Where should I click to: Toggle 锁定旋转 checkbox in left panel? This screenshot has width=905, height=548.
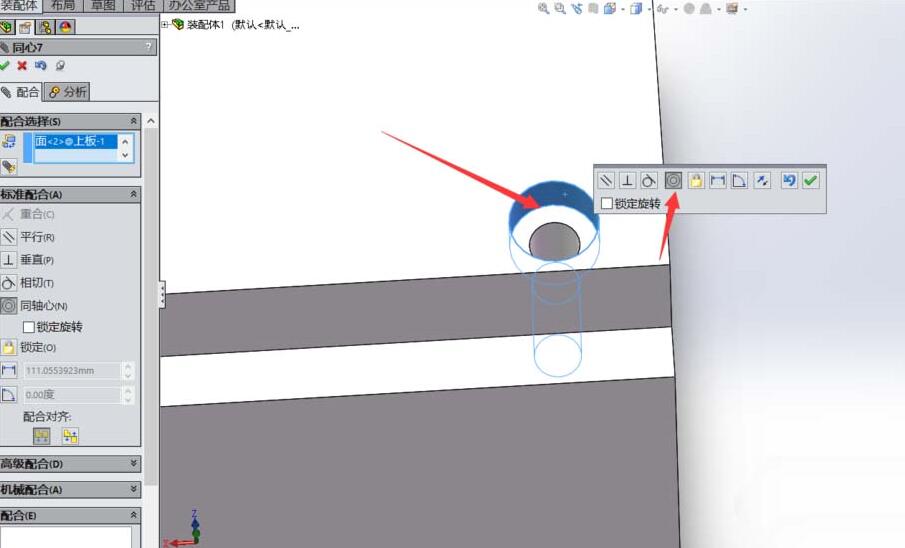coord(28,327)
